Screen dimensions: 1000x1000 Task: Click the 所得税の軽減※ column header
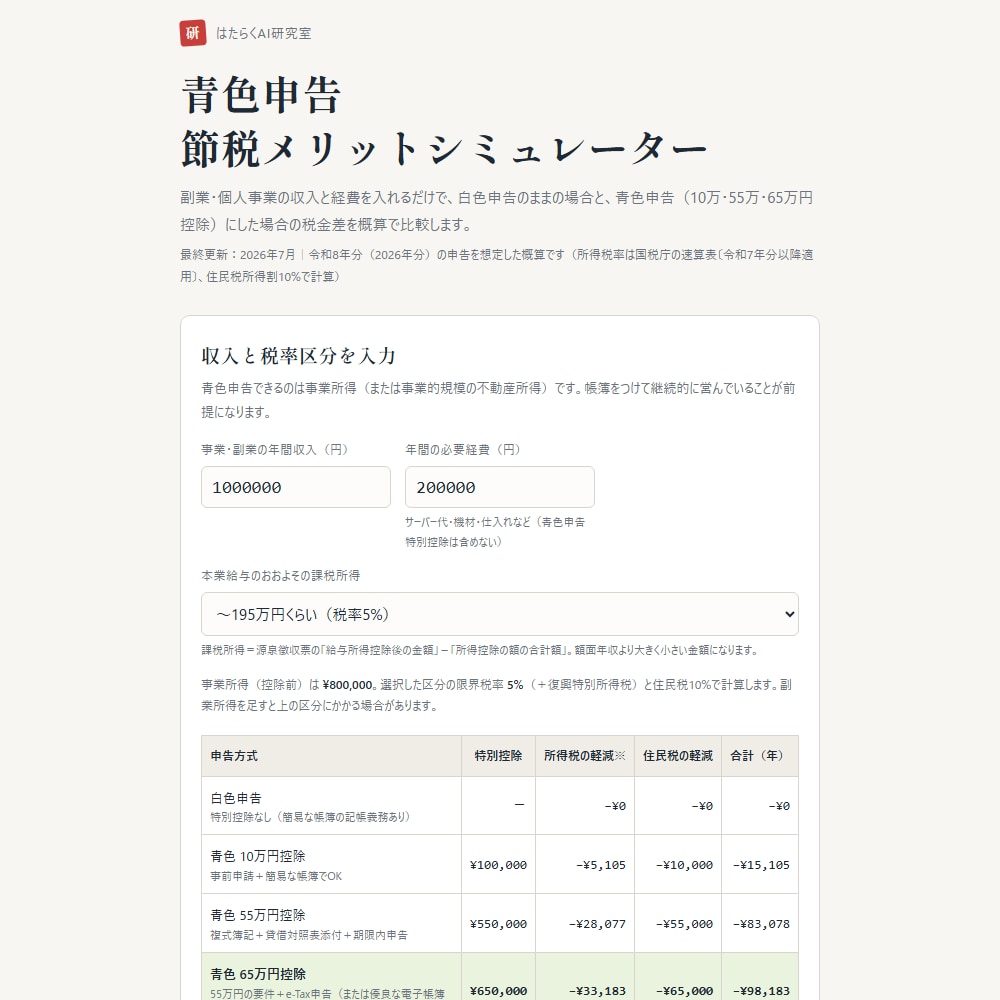(585, 756)
